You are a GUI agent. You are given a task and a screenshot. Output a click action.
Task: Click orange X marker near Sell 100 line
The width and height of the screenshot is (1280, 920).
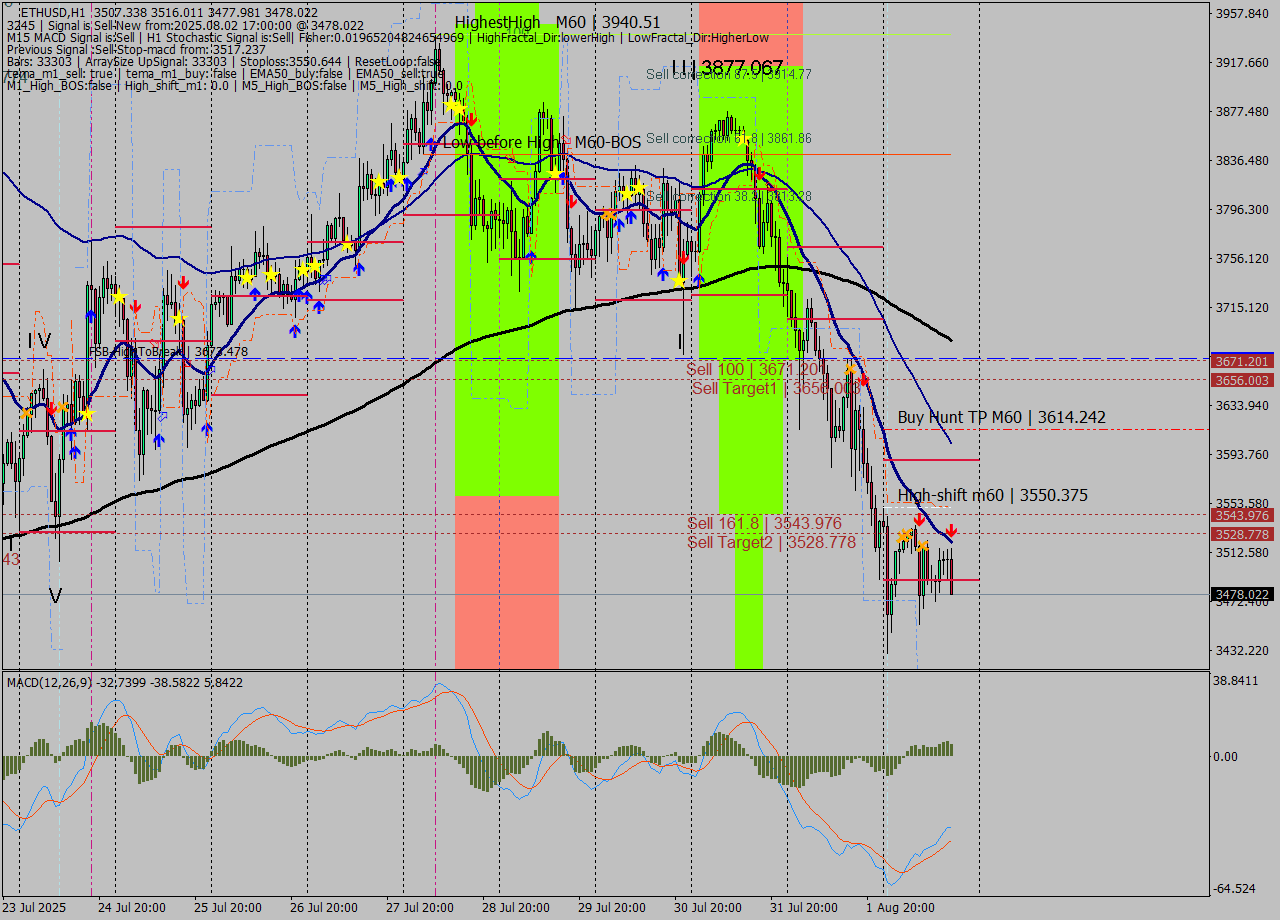[849, 370]
